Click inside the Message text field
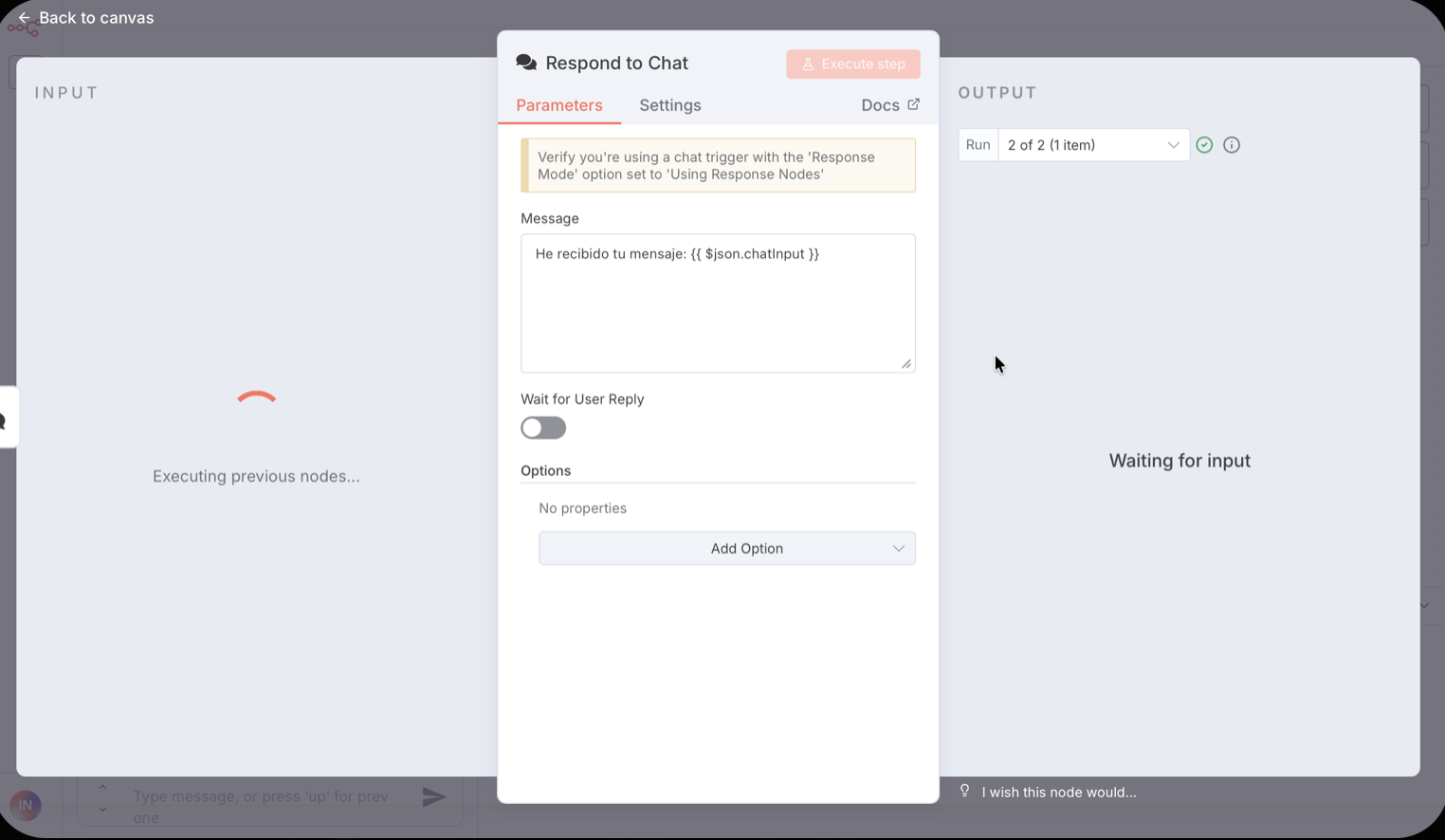Screen dimensions: 1445x840 coord(717,303)
